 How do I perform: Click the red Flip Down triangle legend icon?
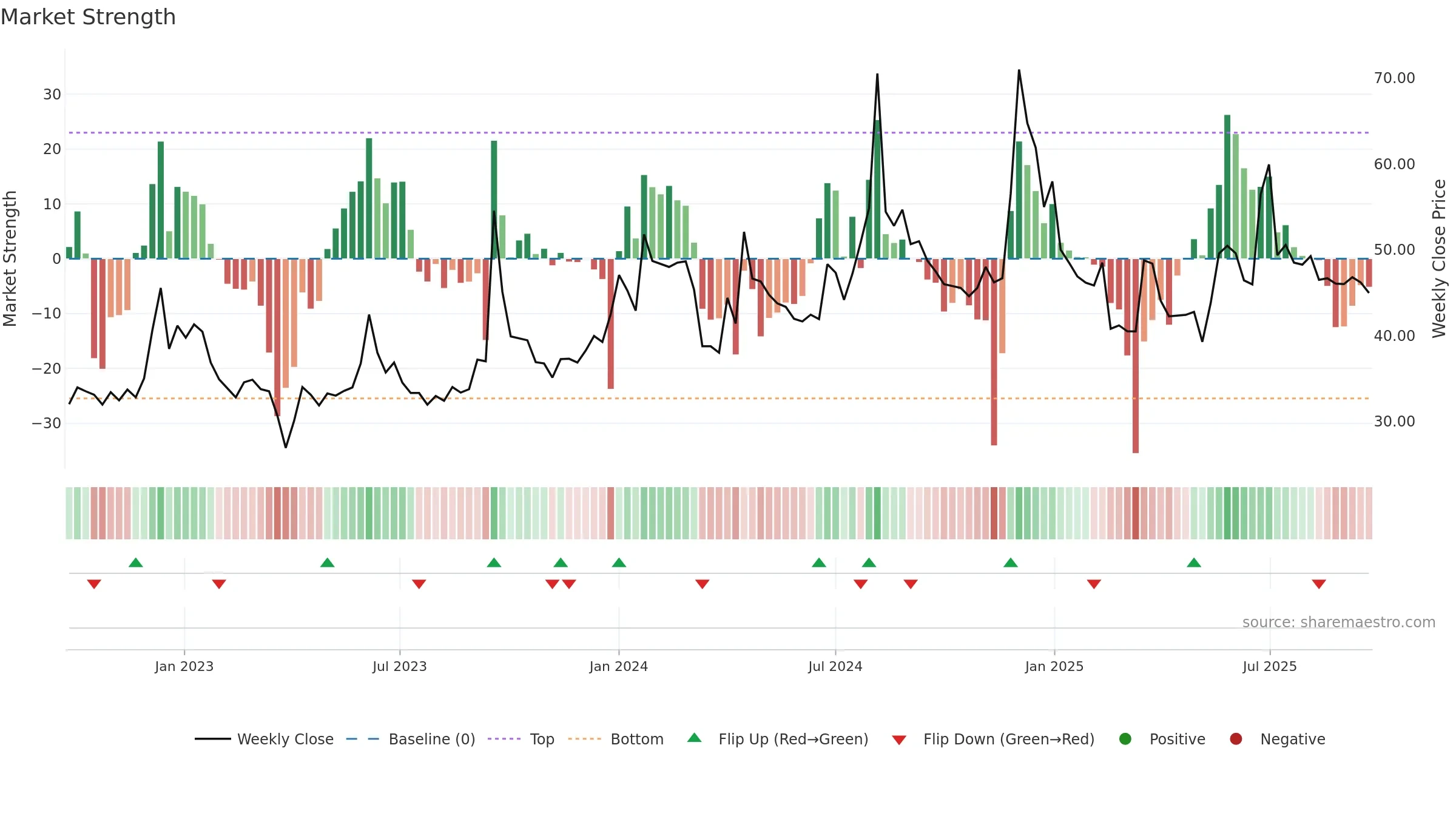pyautogui.click(x=899, y=740)
